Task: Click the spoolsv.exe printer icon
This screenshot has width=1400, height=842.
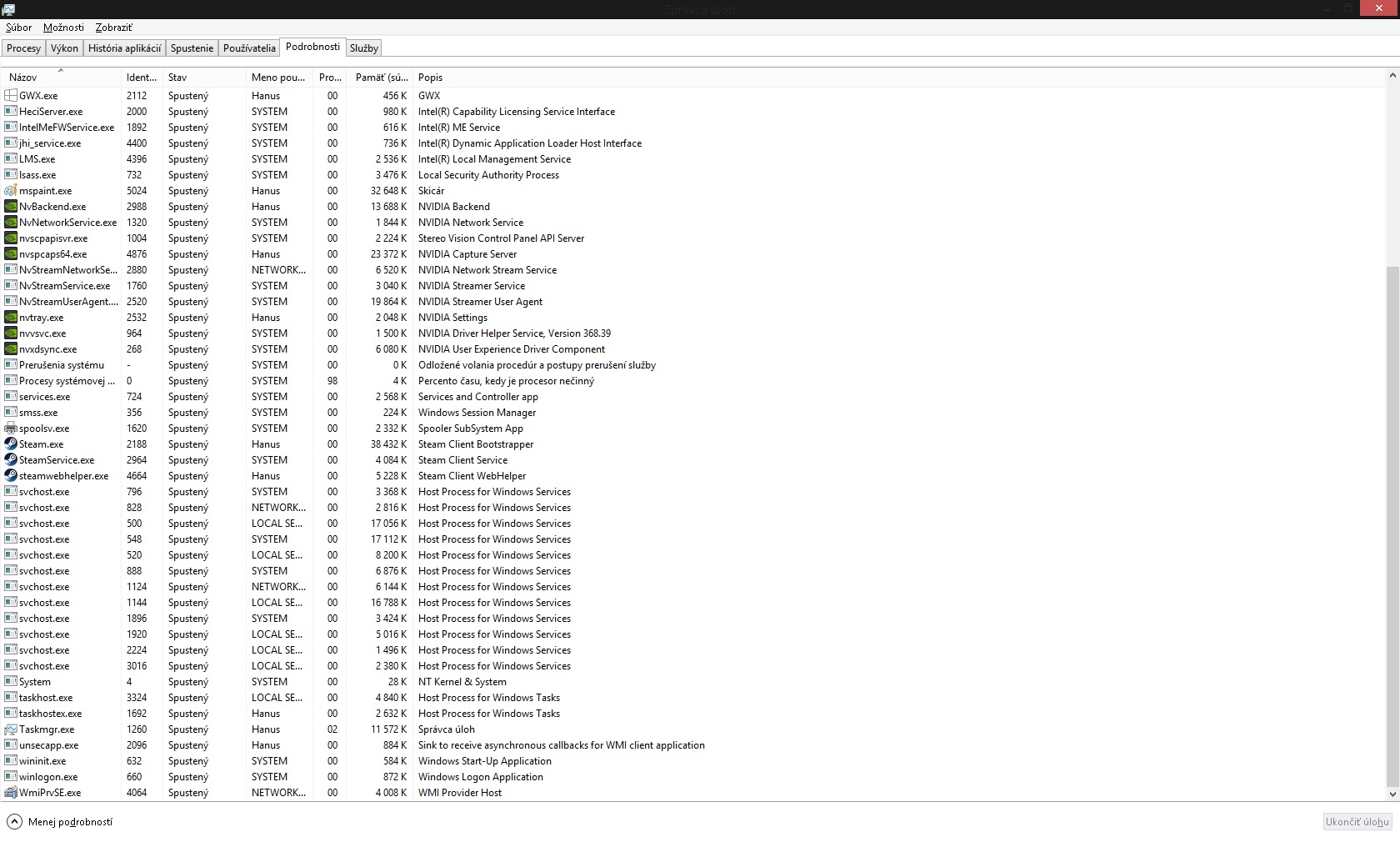Action: (x=11, y=429)
